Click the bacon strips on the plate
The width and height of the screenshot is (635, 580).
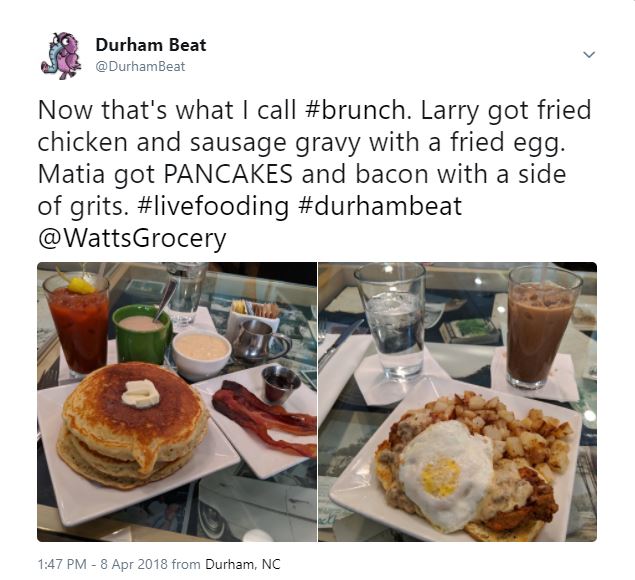coord(264,418)
